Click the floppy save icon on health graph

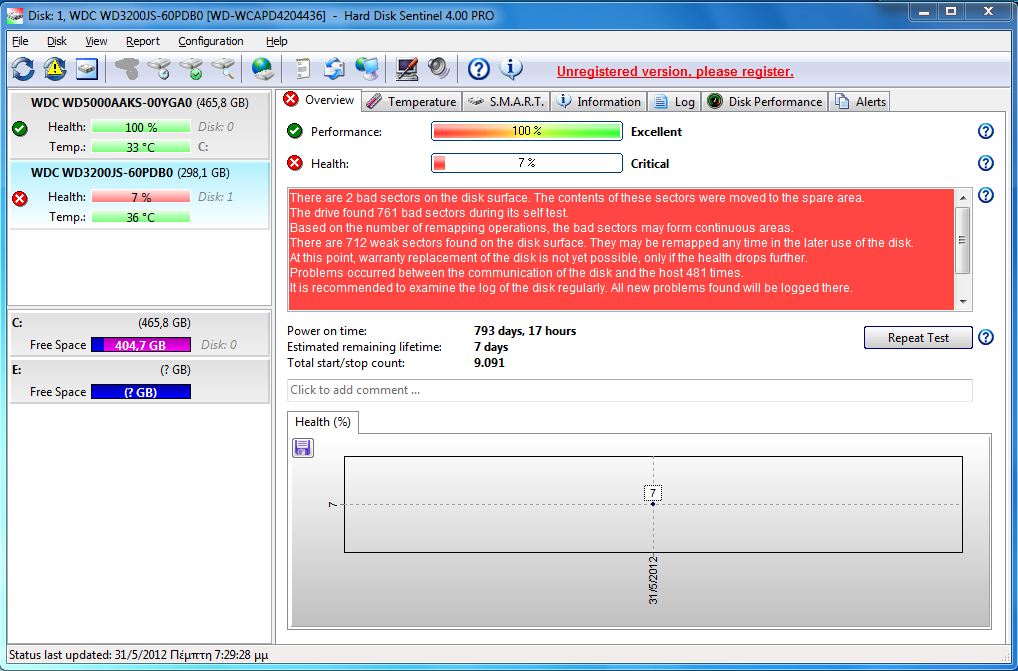coord(303,448)
